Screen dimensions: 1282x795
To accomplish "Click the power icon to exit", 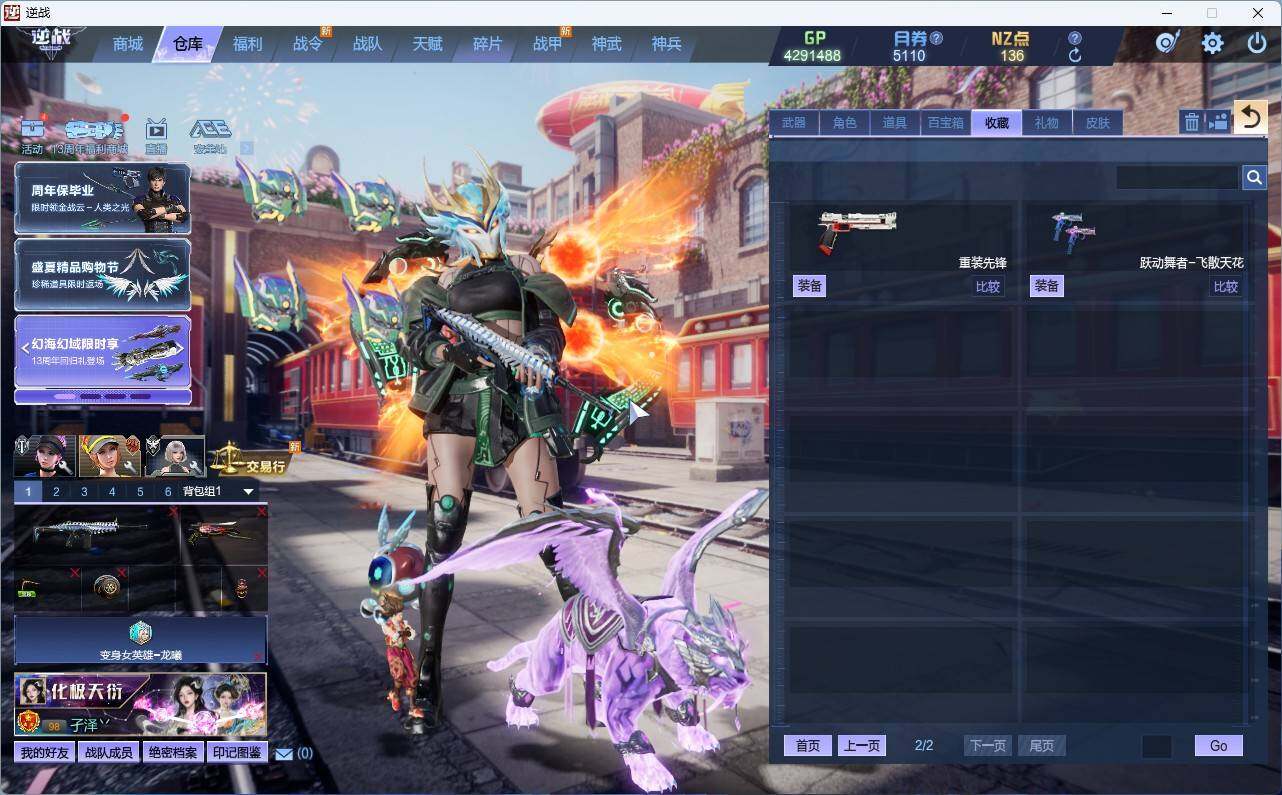I will pos(1257,43).
